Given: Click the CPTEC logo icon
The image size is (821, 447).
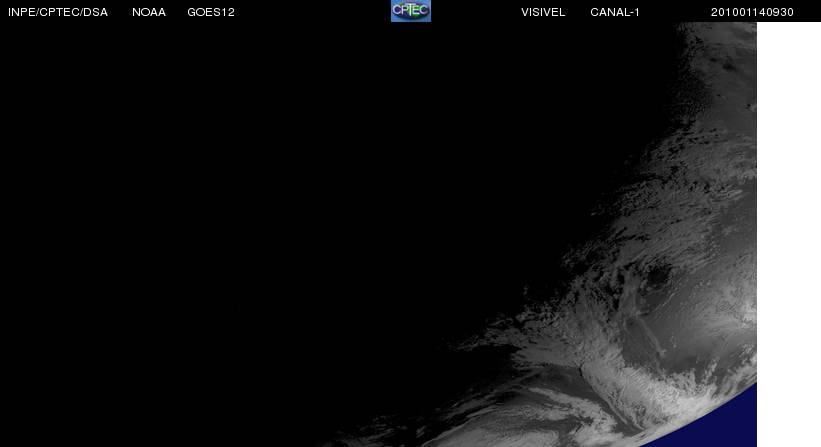Looking at the screenshot, I should point(410,10).
